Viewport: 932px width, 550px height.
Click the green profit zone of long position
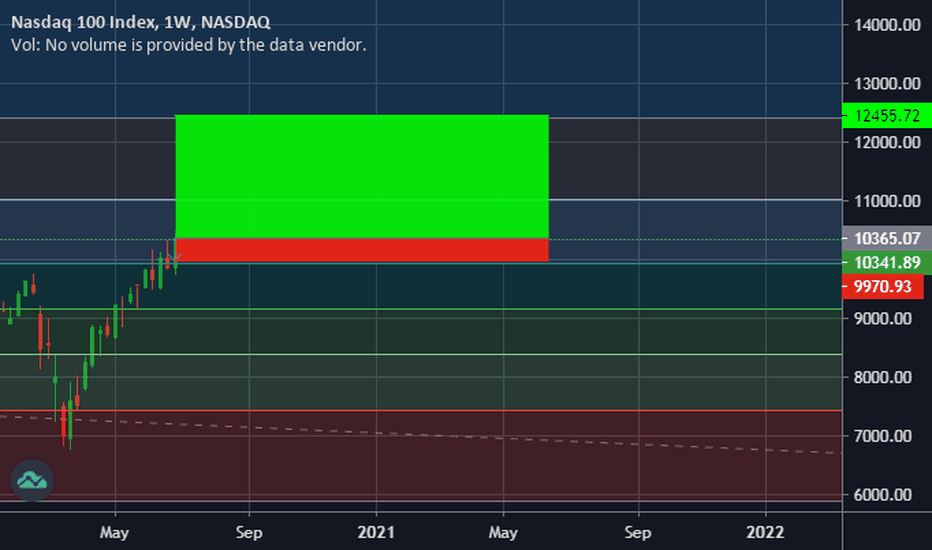362,176
